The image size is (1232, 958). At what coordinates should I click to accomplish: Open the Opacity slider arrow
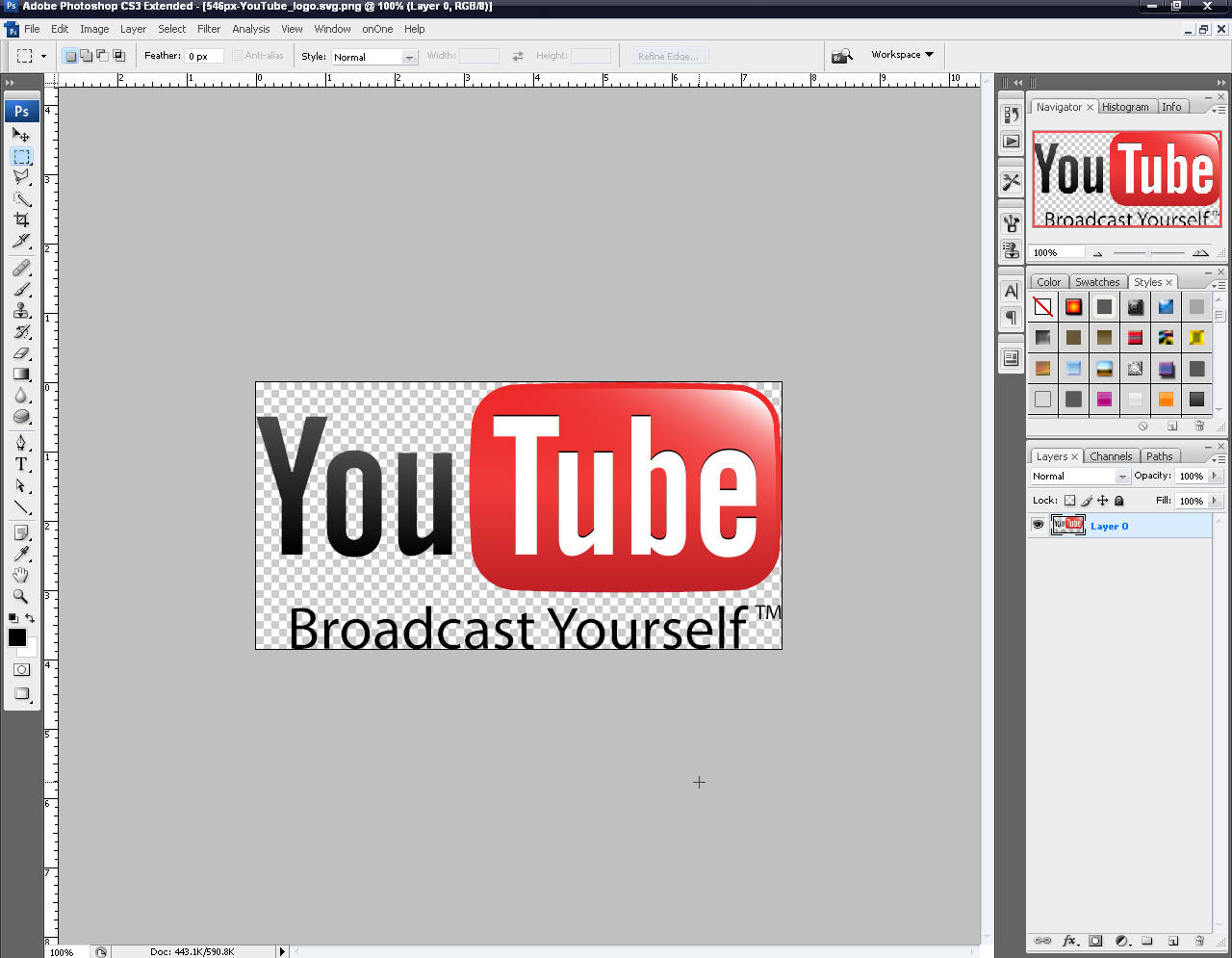(x=1215, y=476)
